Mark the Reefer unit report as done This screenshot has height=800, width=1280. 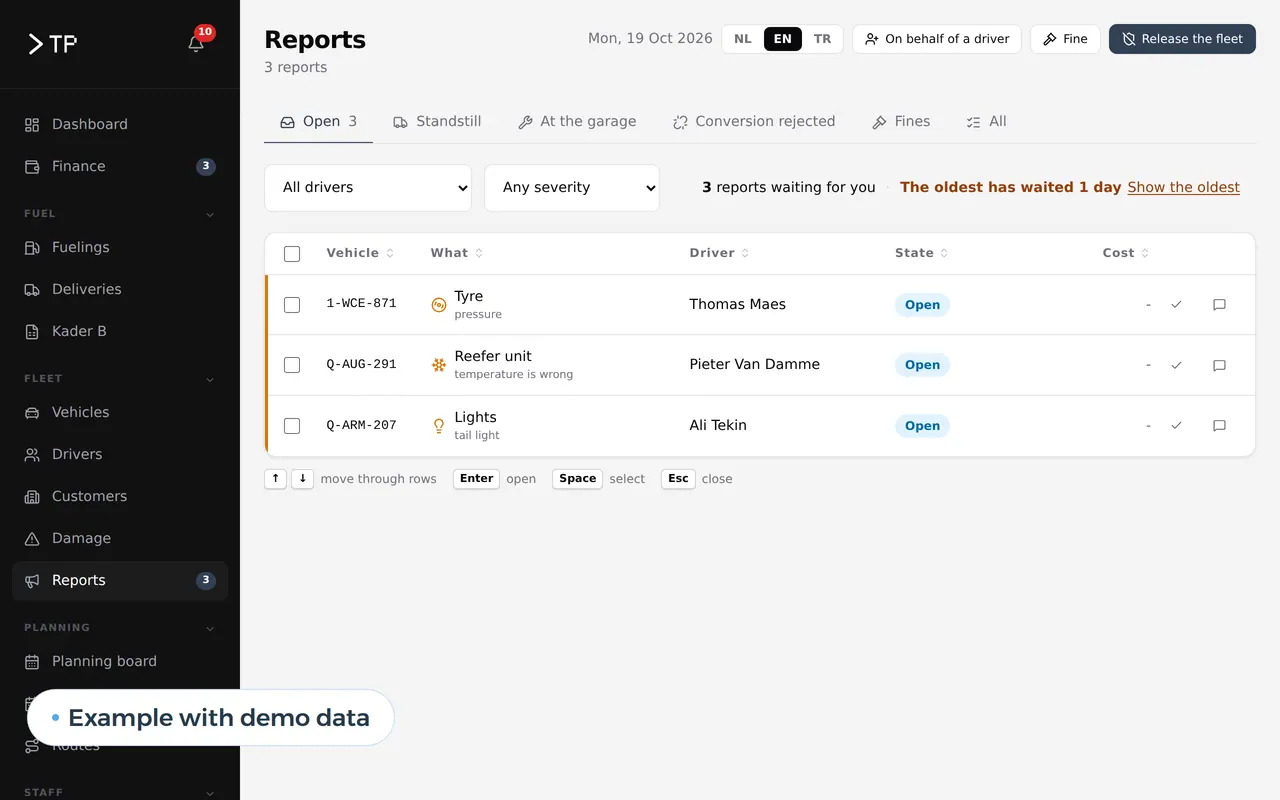(1176, 365)
